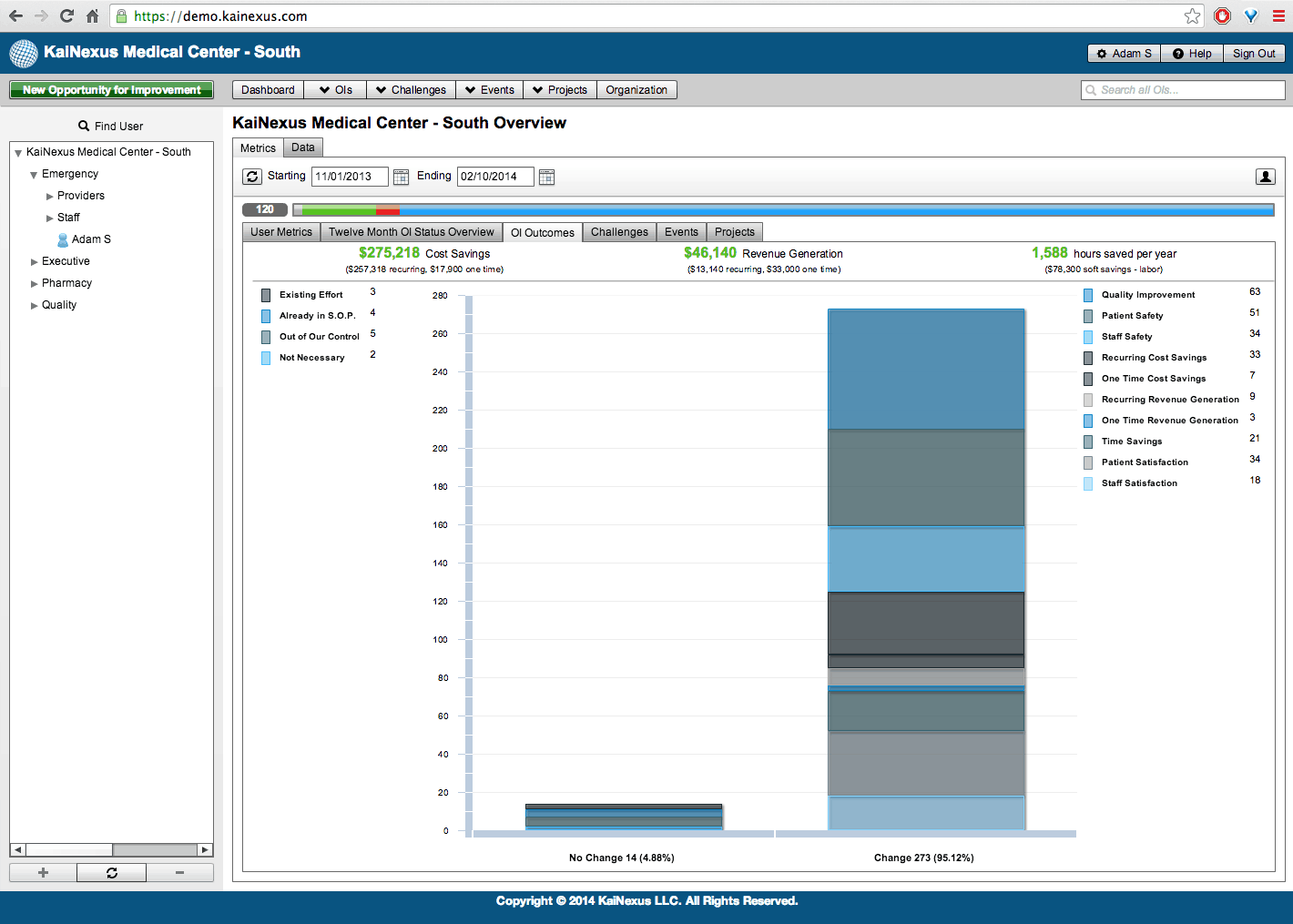Screen dimensions: 1293x924
Task: Click in the Search all OIs field
Action: 1183,90
